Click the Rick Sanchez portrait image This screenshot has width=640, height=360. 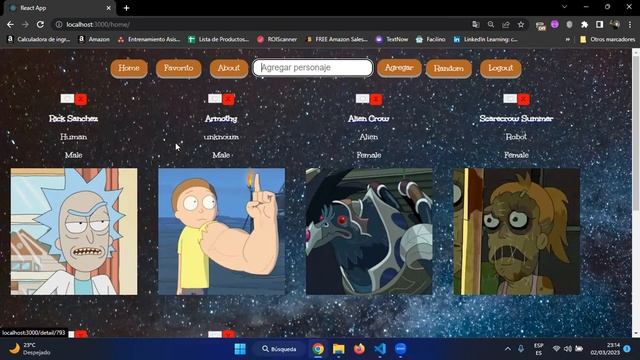coord(74,231)
